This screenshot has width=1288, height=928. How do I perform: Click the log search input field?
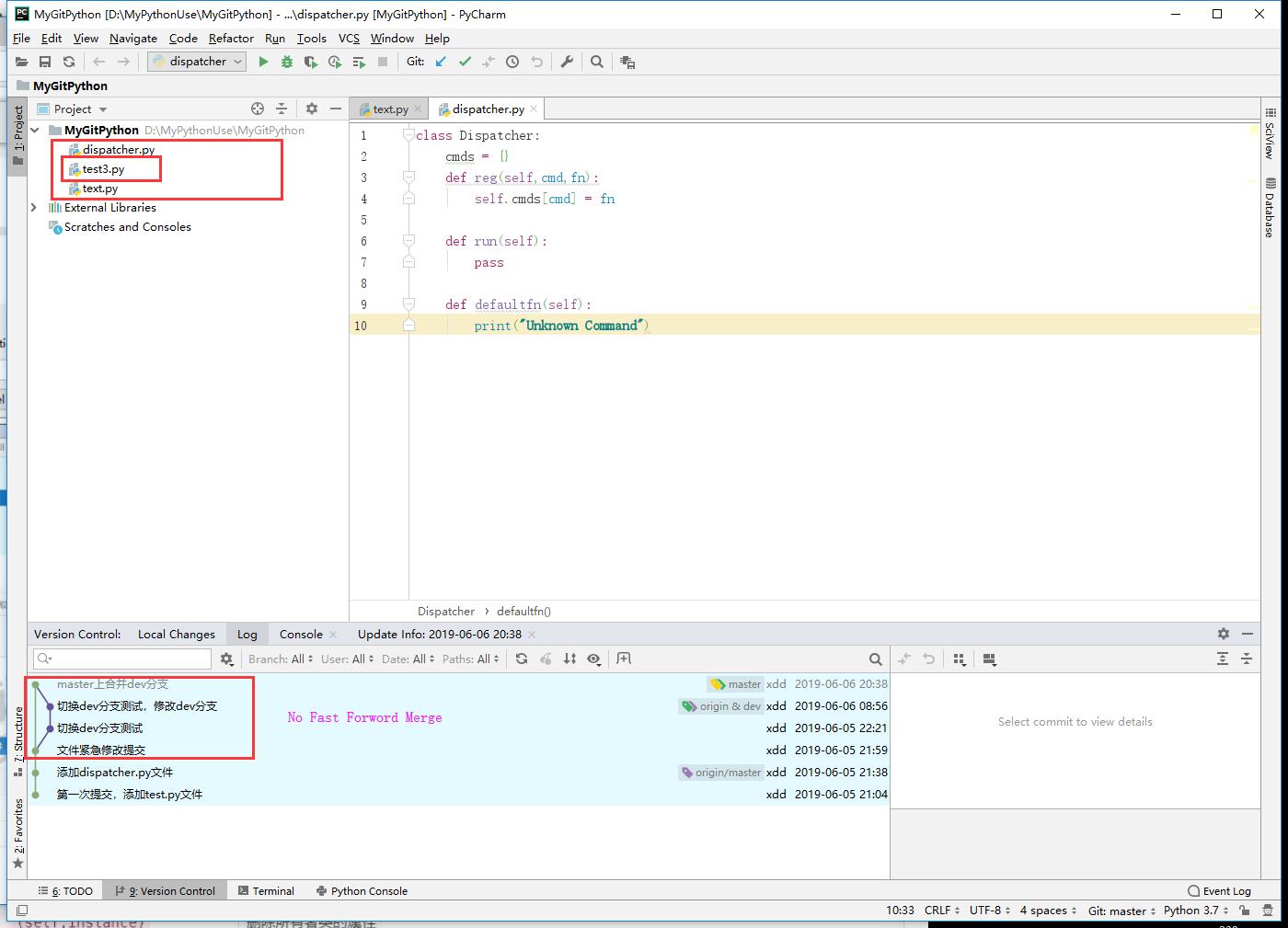pyautogui.click(x=122, y=659)
